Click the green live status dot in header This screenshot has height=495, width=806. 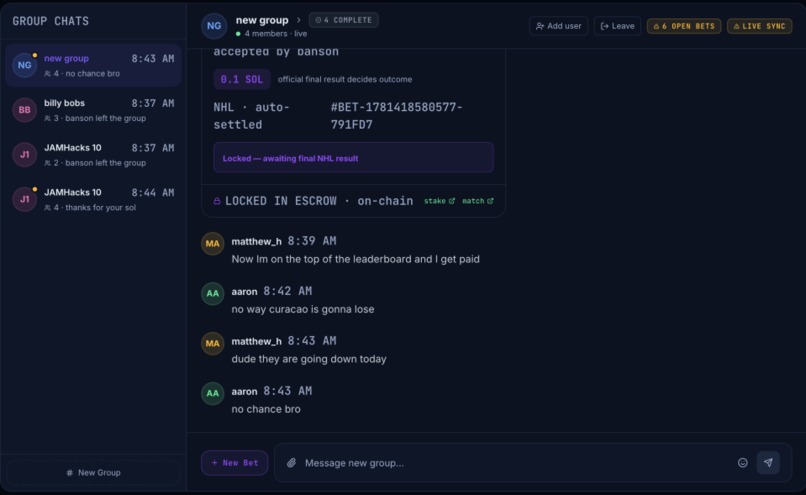click(x=238, y=34)
